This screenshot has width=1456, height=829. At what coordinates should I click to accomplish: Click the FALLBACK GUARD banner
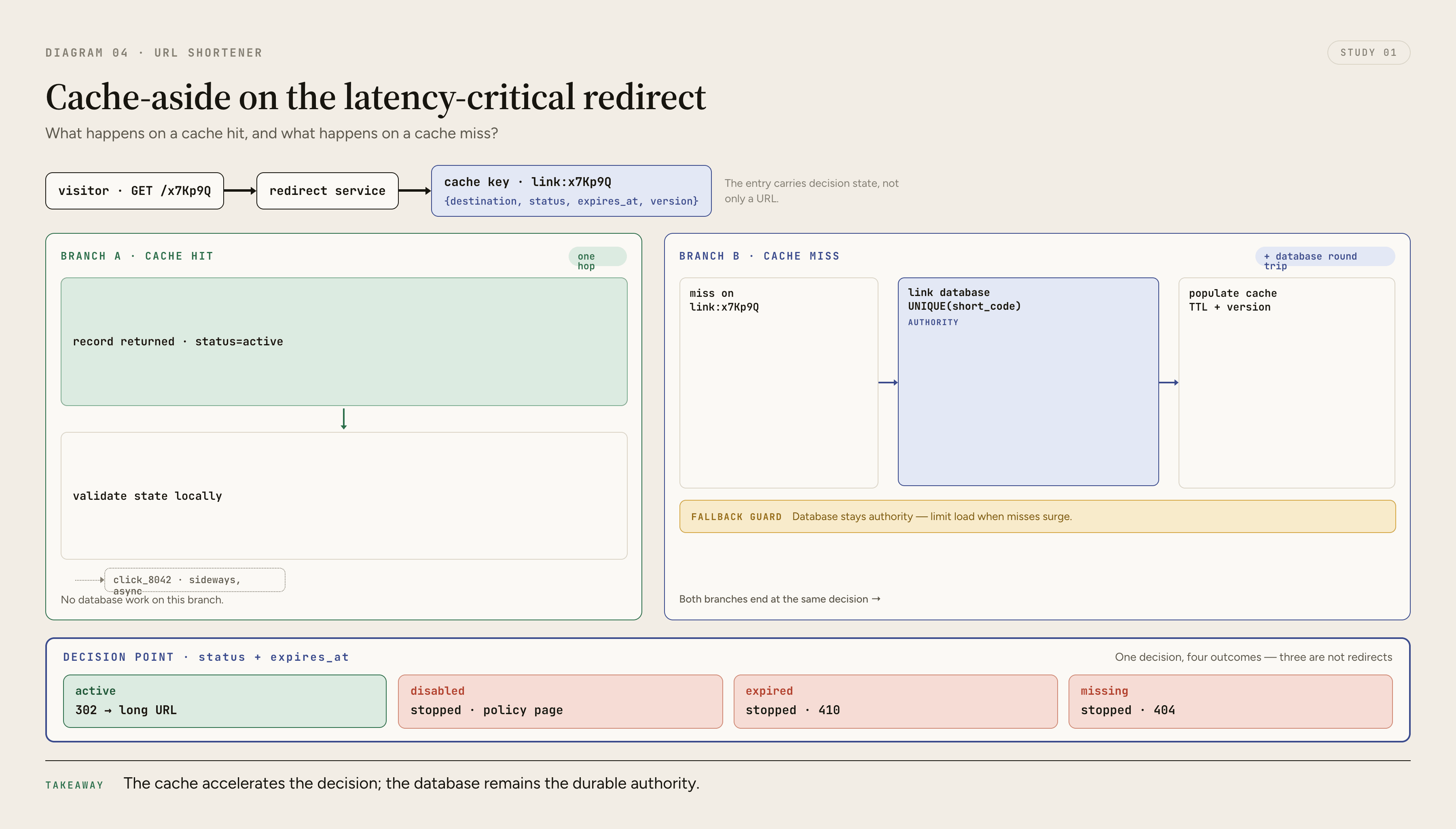tap(1037, 516)
